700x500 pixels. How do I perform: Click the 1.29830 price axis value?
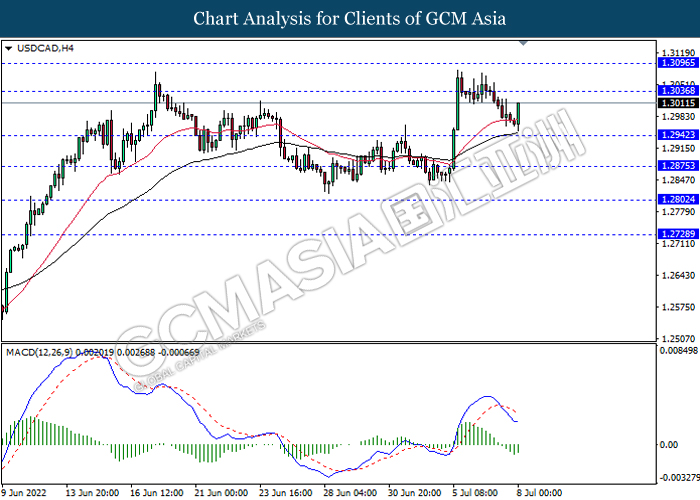coord(679,117)
